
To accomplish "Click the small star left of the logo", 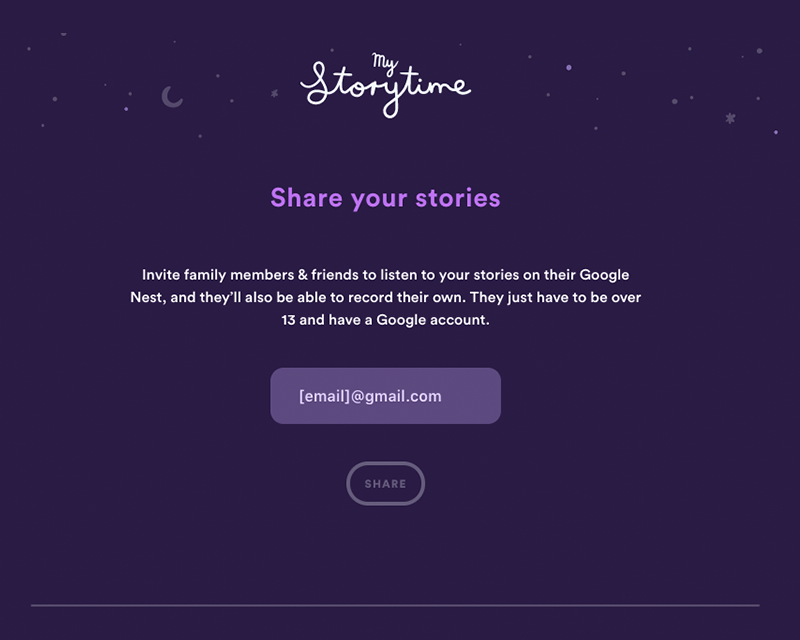I will click(275, 94).
